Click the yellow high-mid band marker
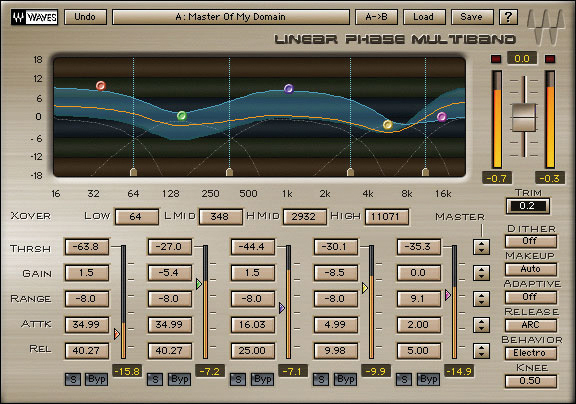Screen dimensions: 576x404 tap(388, 125)
